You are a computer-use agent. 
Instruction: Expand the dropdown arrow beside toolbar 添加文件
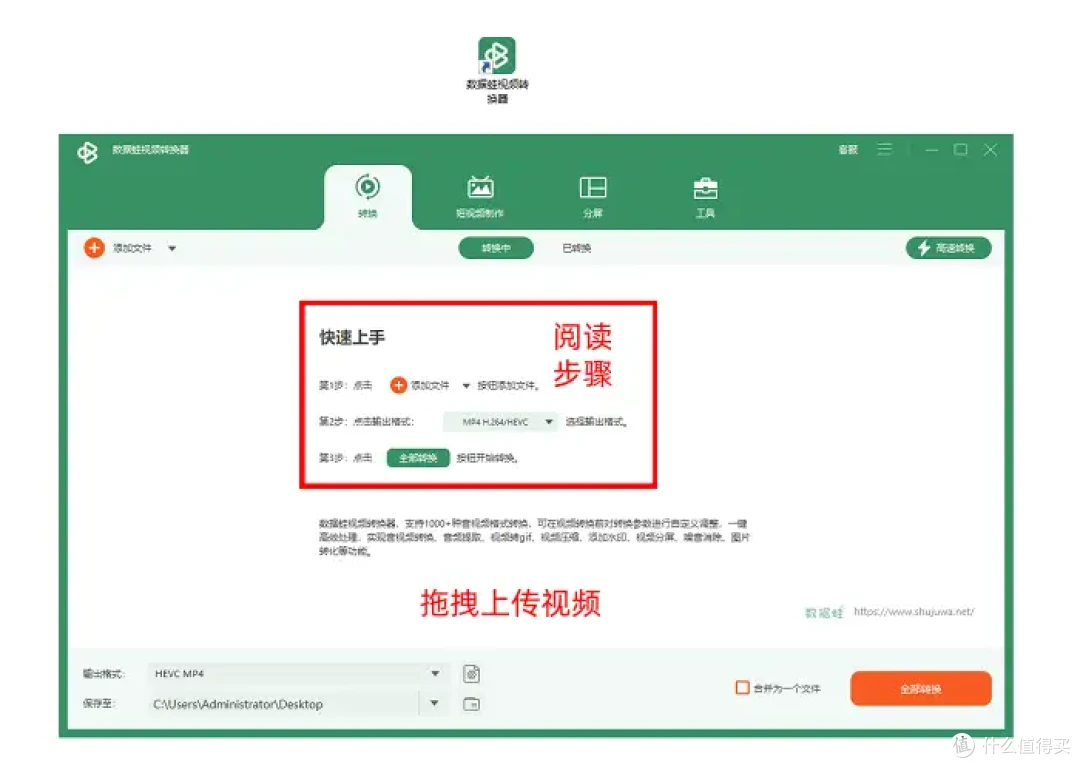pyautogui.click(x=172, y=249)
